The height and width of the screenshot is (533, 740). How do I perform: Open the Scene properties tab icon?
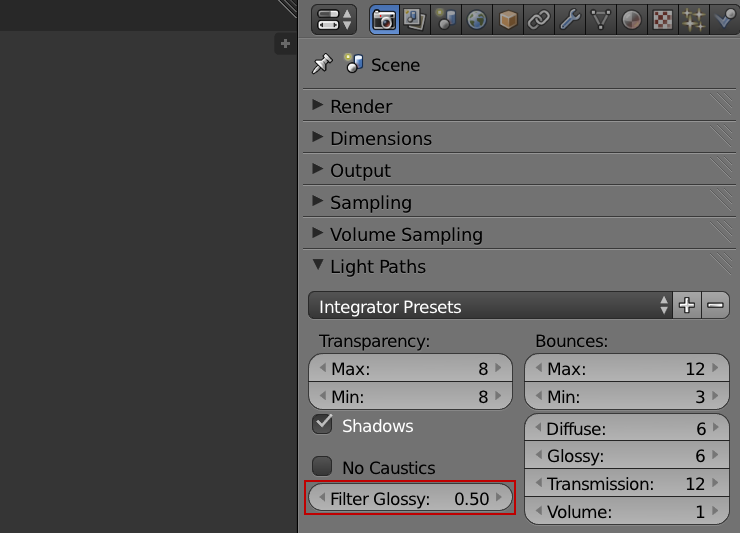click(446, 20)
